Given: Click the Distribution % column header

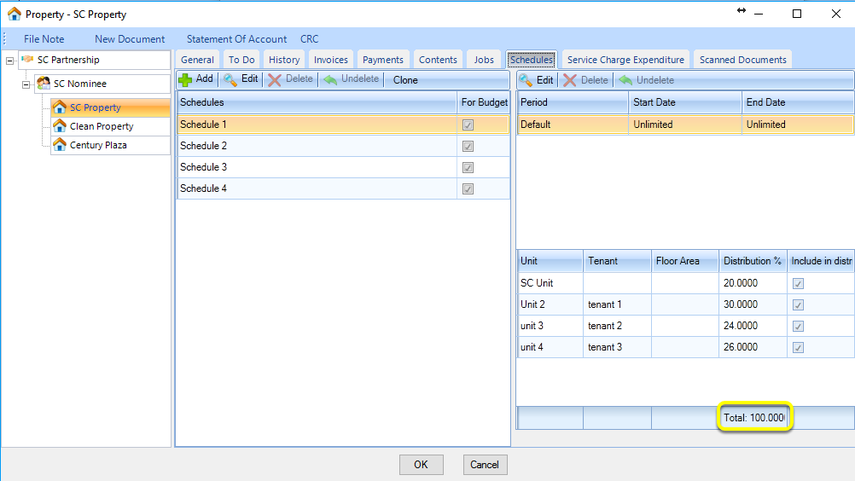Looking at the screenshot, I should coord(753,261).
